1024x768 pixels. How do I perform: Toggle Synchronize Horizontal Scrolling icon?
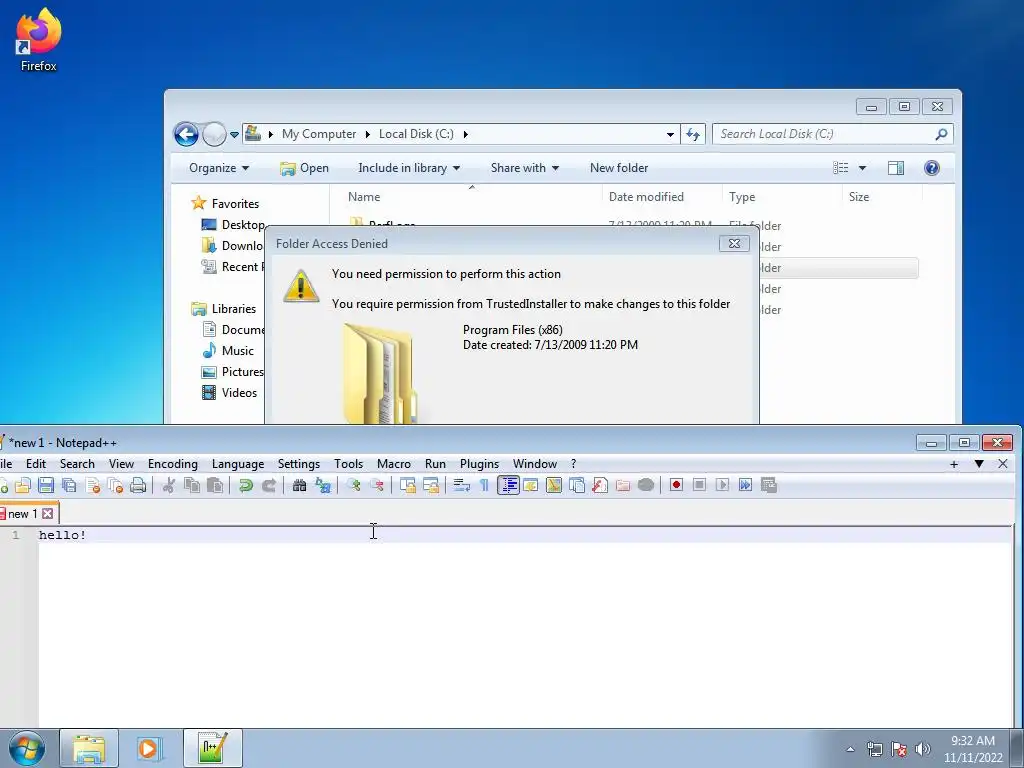tap(431, 485)
